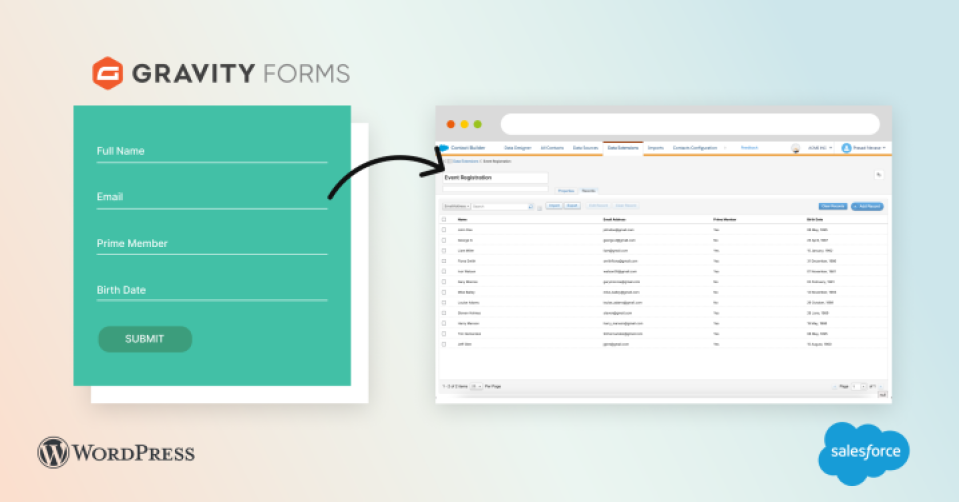The width and height of the screenshot is (959, 502).
Task: Select the Data Extensions tab
Action: 623,148
